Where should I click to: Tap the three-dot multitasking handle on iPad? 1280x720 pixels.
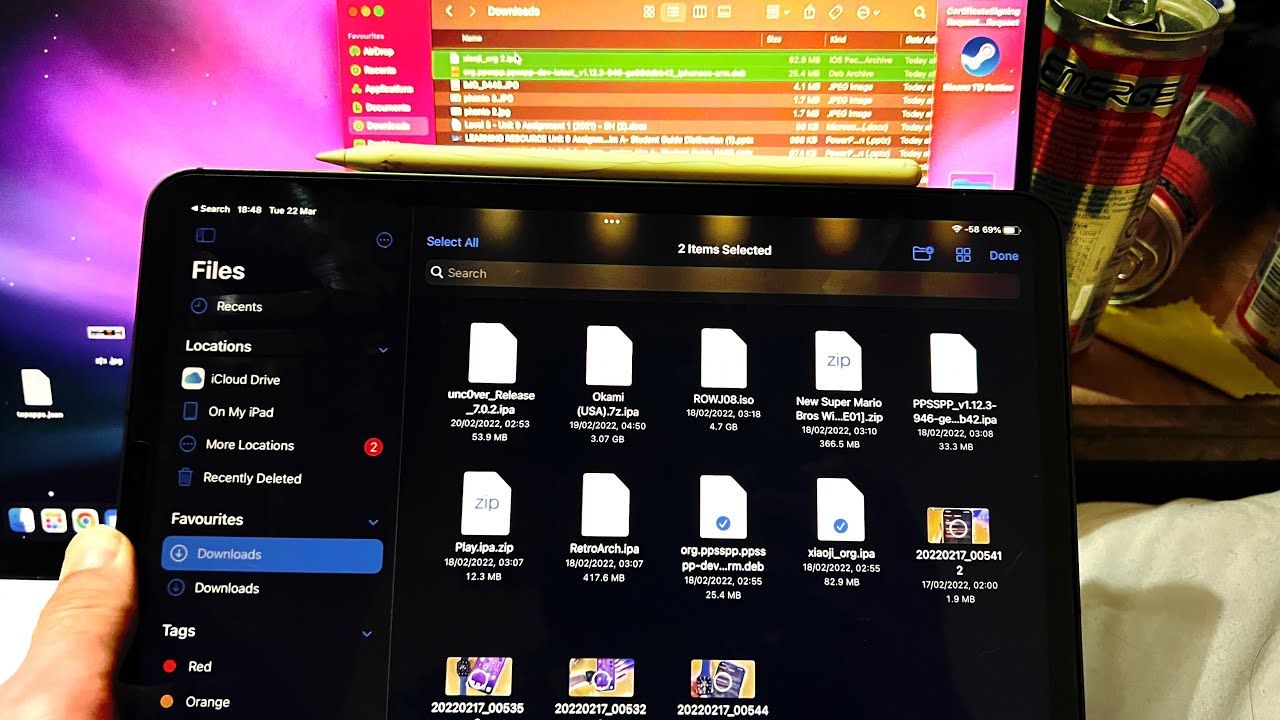[612, 220]
